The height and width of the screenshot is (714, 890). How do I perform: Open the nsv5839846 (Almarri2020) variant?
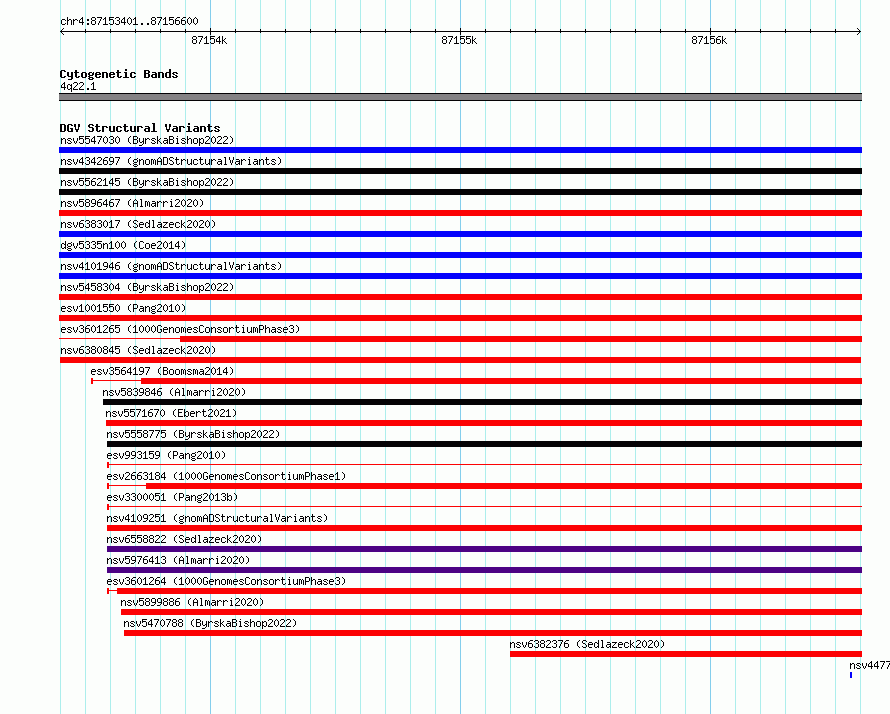point(174,392)
